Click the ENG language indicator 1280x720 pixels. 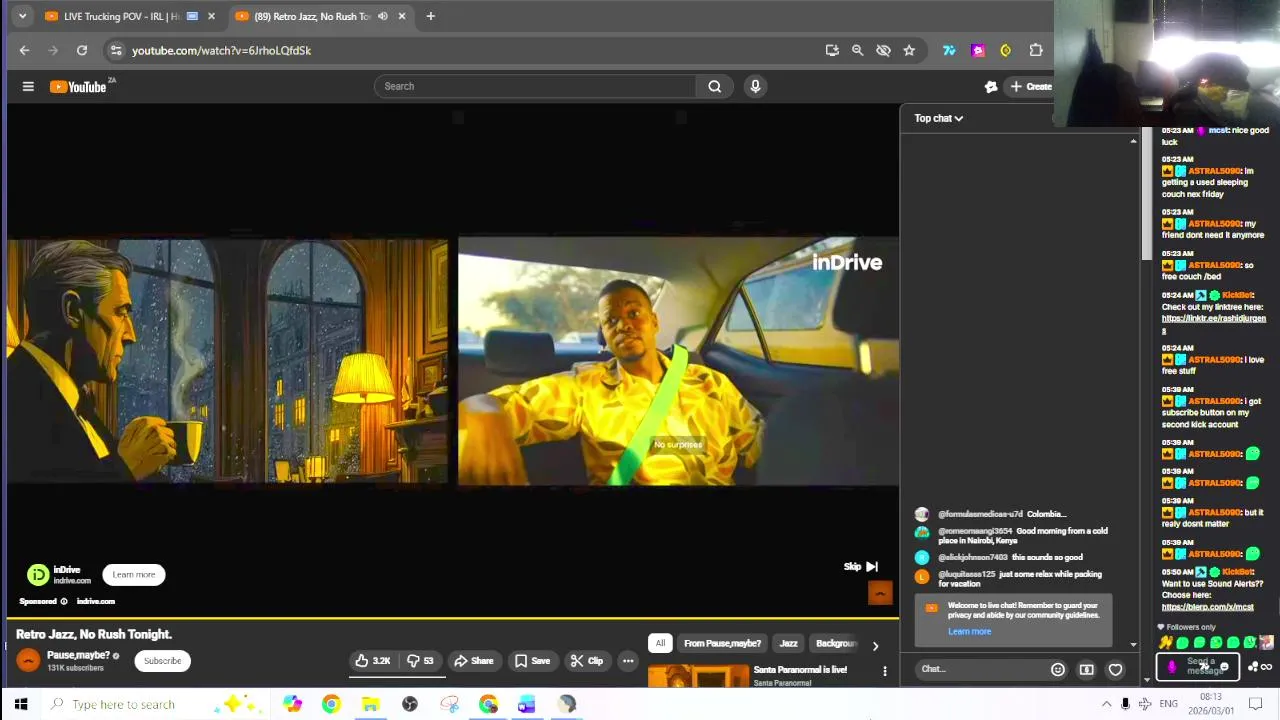pos(1168,704)
